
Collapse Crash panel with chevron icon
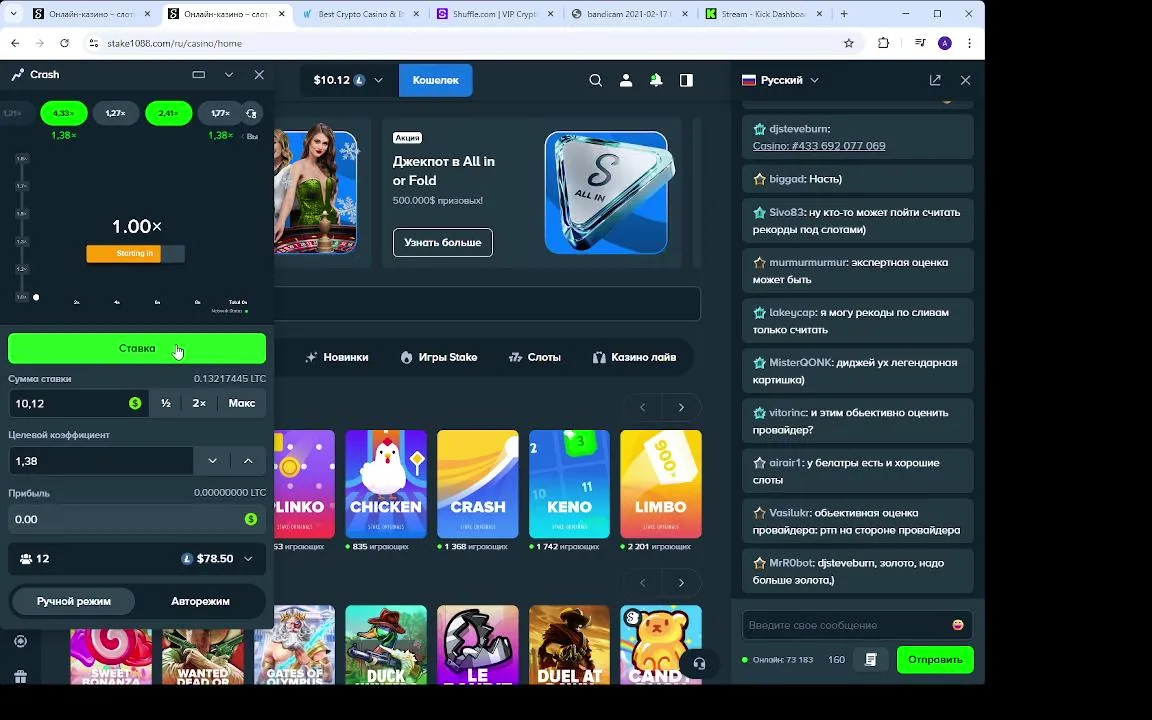coord(228,74)
